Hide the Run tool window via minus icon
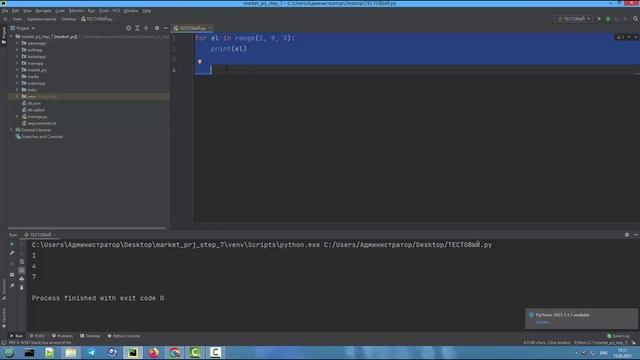 [x=636, y=235]
